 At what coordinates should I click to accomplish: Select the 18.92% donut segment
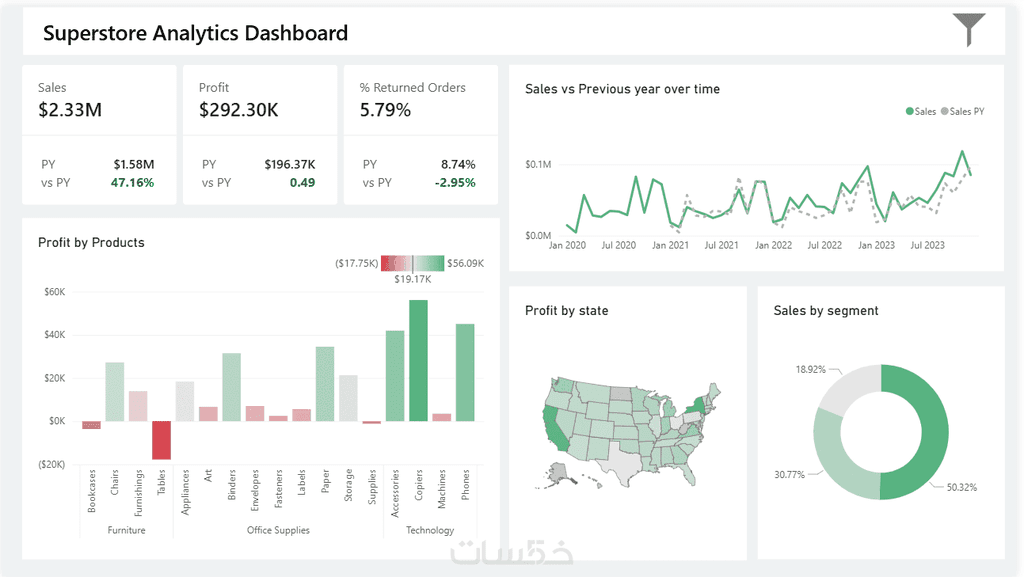click(847, 386)
